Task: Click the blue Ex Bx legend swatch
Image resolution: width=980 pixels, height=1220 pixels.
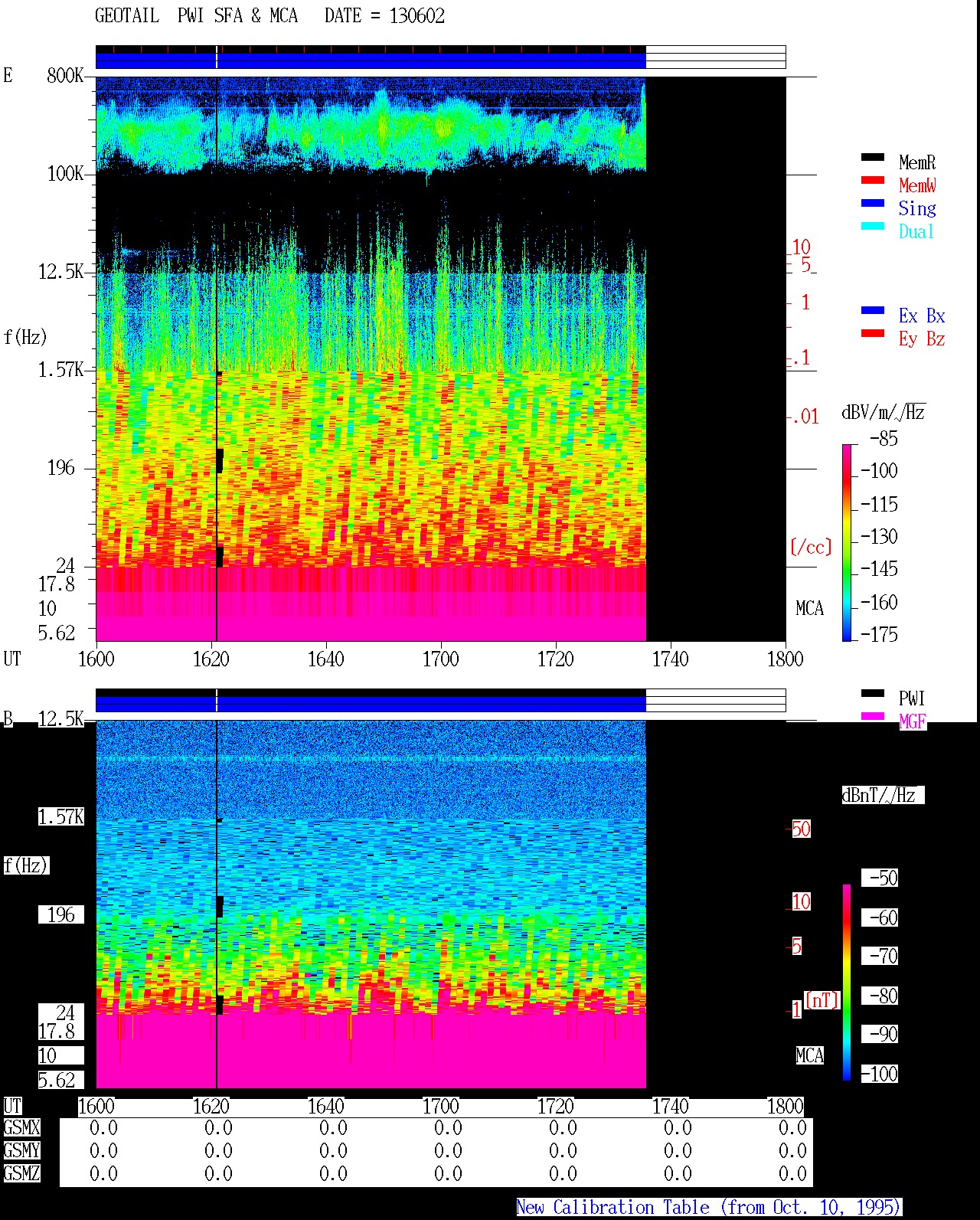Action: click(x=873, y=310)
